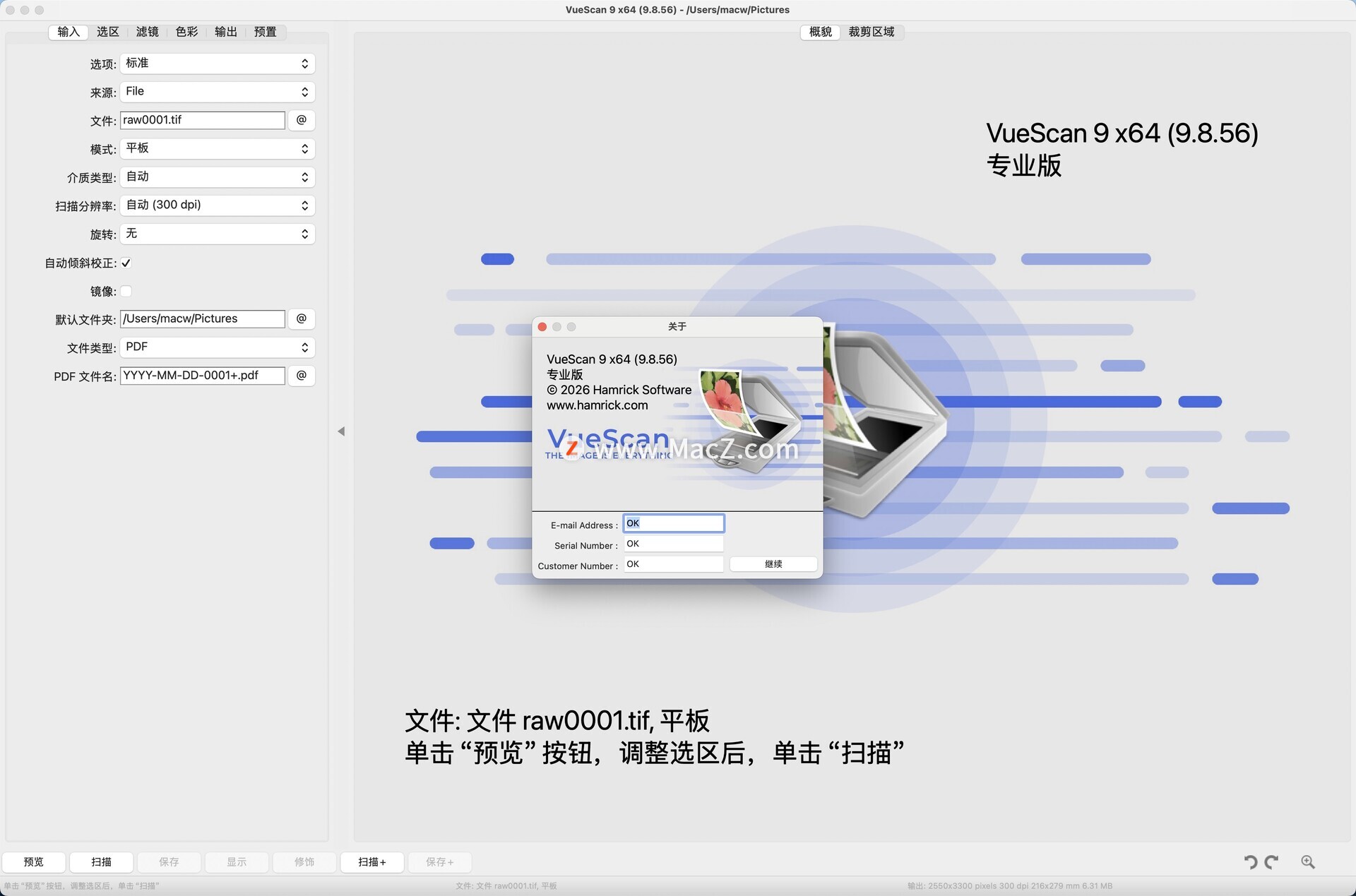Switch to the 输入 tab
This screenshot has height=896, width=1356.
tap(69, 32)
